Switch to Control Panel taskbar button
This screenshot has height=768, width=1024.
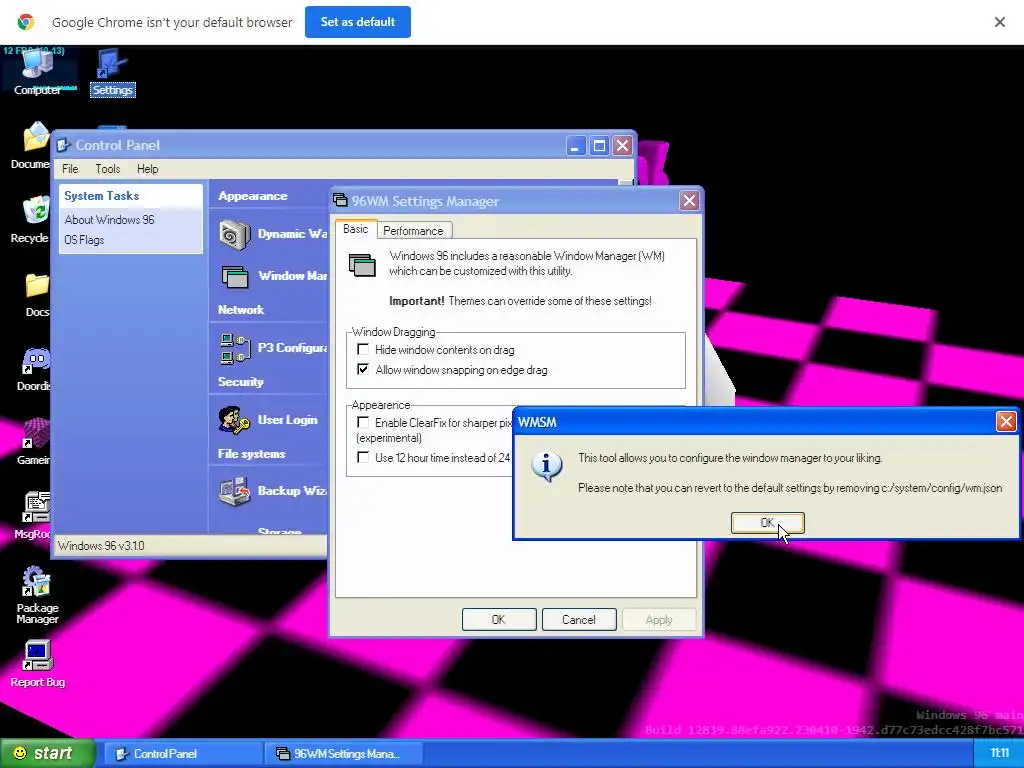tap(183, 754)
